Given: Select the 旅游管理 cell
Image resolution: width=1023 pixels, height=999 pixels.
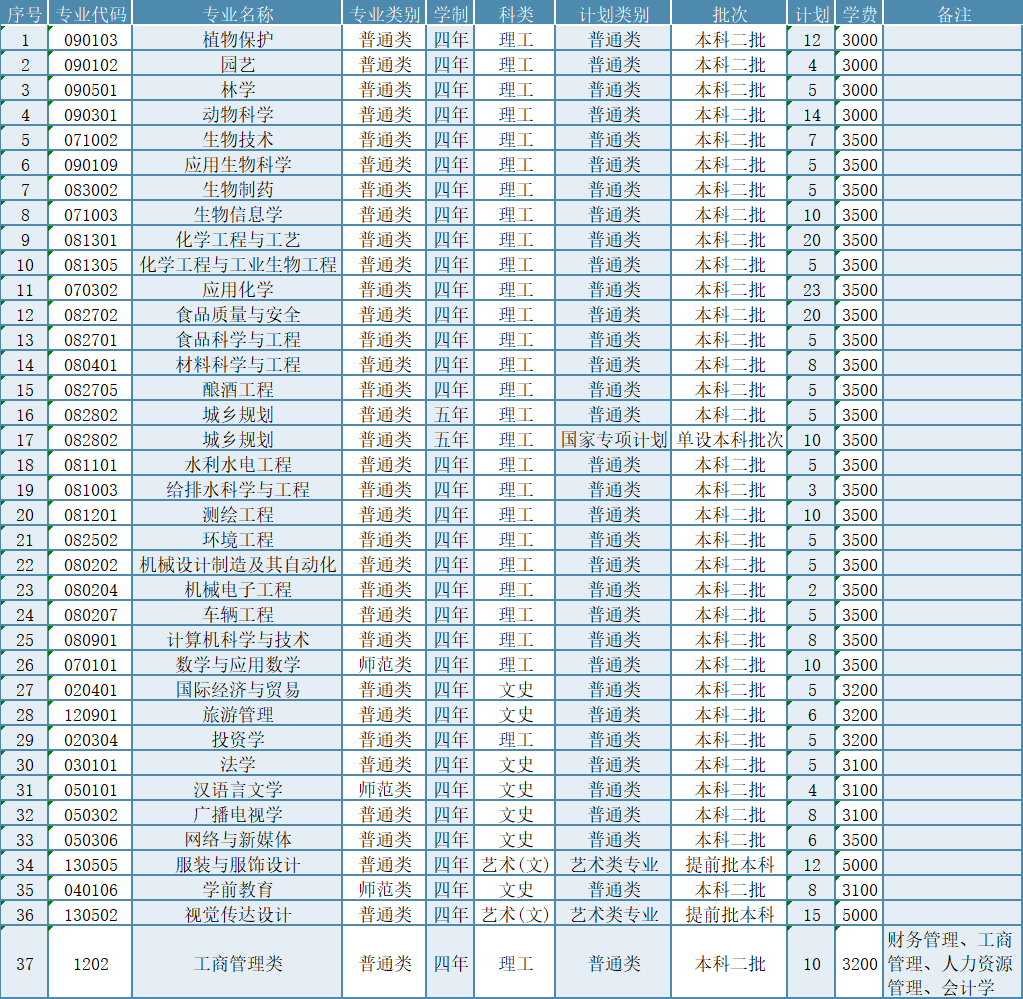Looking at the screenshot, I should tap(237, 715).
